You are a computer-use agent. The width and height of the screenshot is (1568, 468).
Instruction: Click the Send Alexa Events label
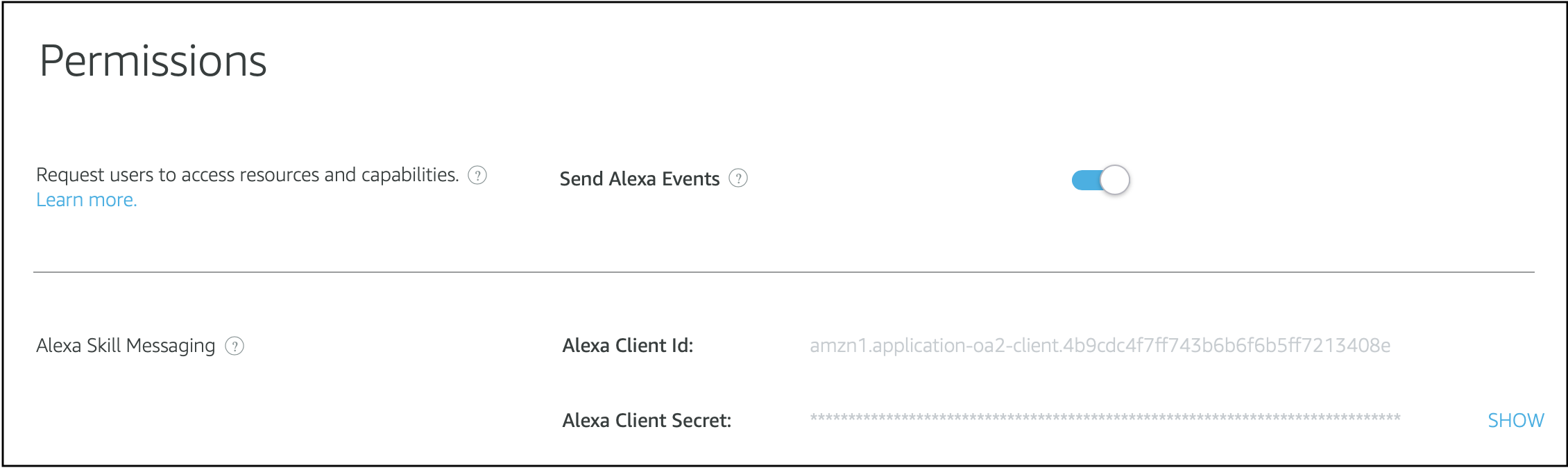[639, 179]
